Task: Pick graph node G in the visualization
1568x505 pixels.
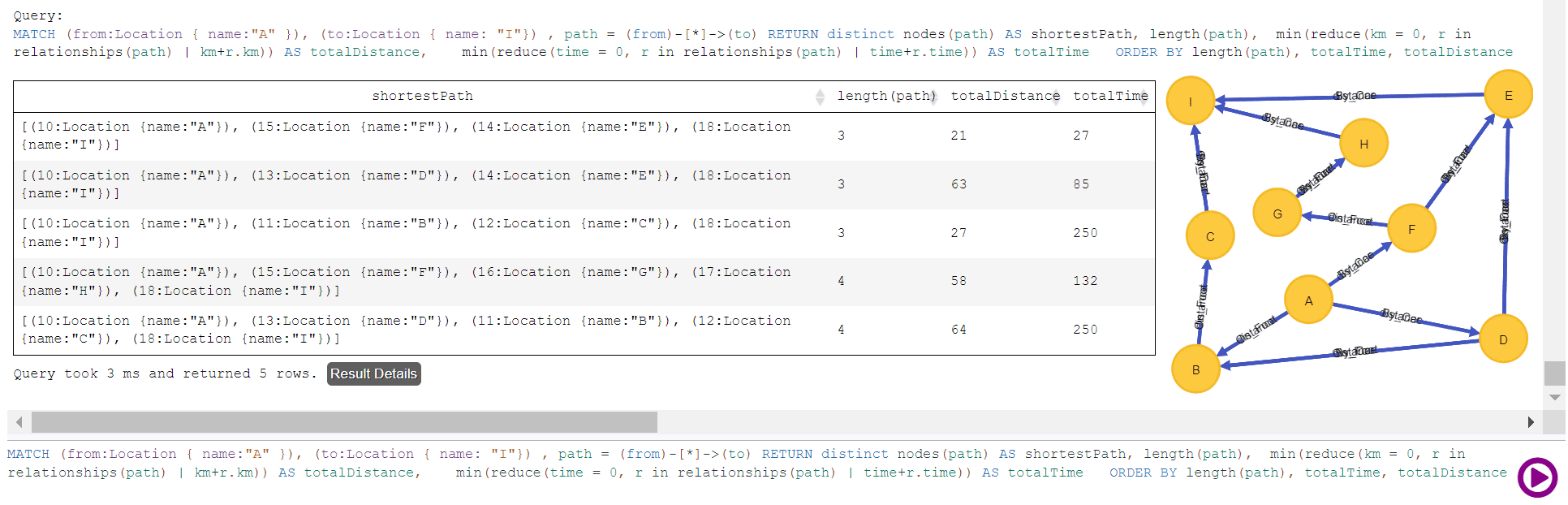Action: pyautogui.click(x=1277, y=214)
